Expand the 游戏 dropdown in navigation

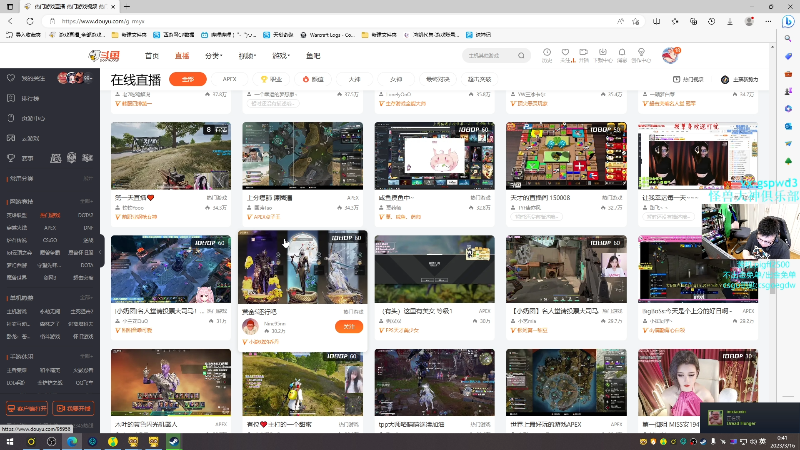point(281,56)
